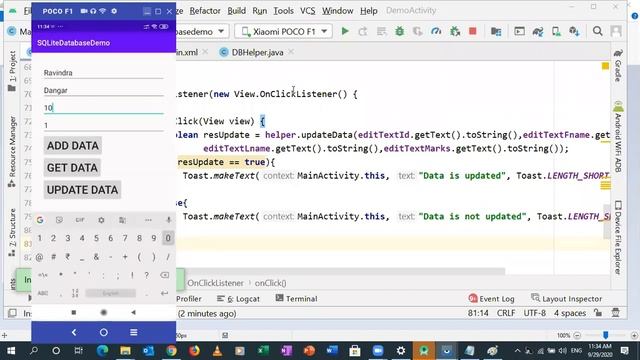Click the marks field showing 10
640x360 pixels.
104,108
